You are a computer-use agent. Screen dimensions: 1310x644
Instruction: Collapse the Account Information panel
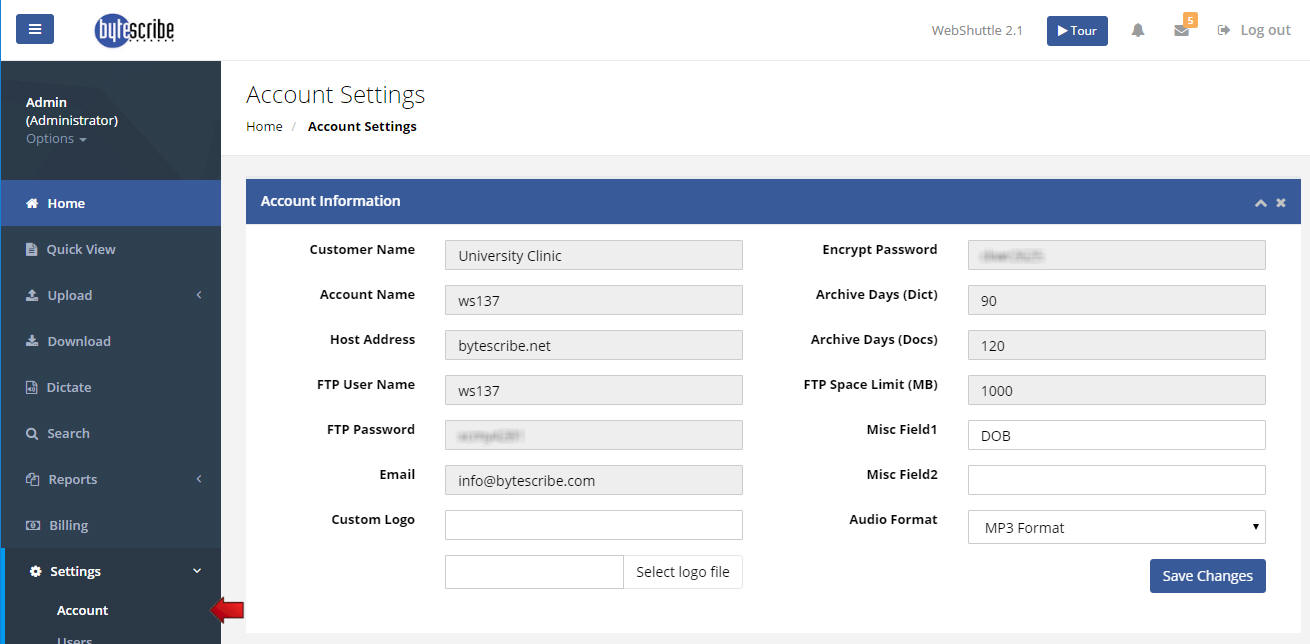[1260, 203]
